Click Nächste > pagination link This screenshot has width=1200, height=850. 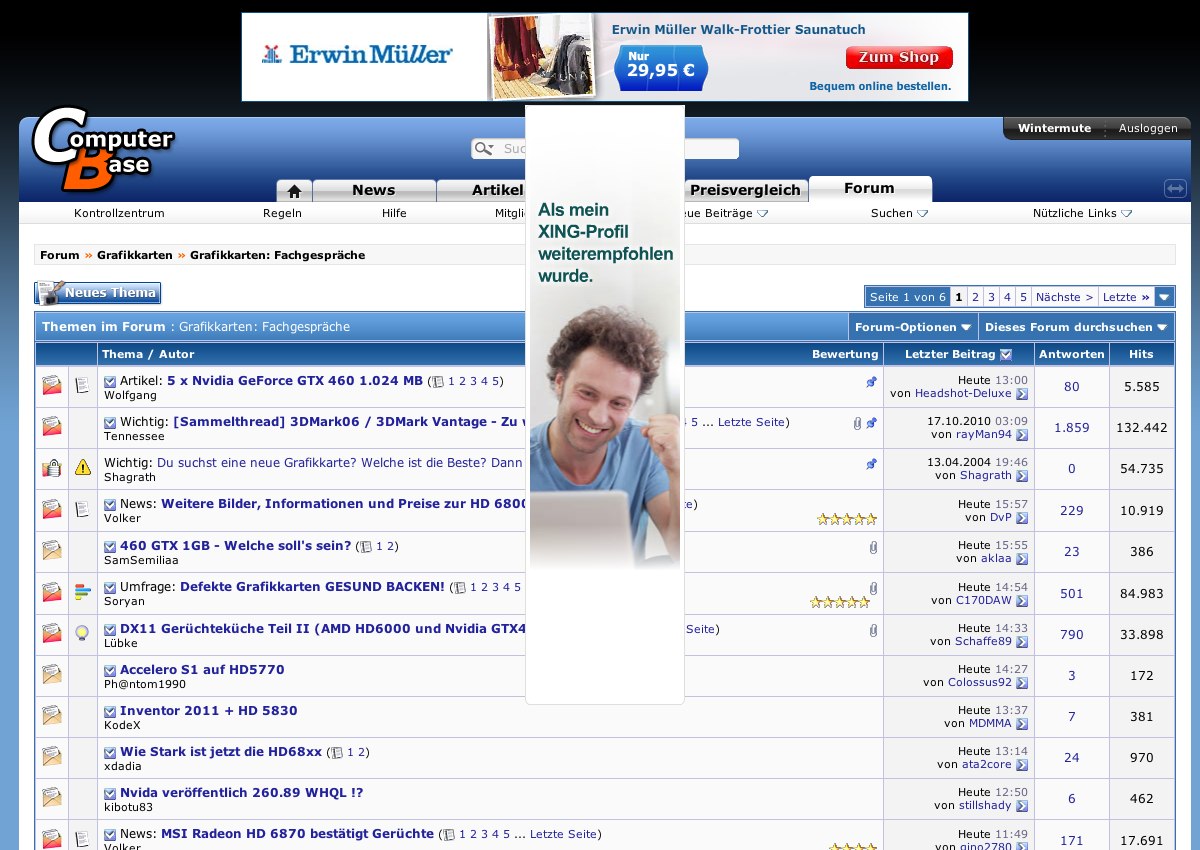pyautogui.click(x=1064, y=297)
